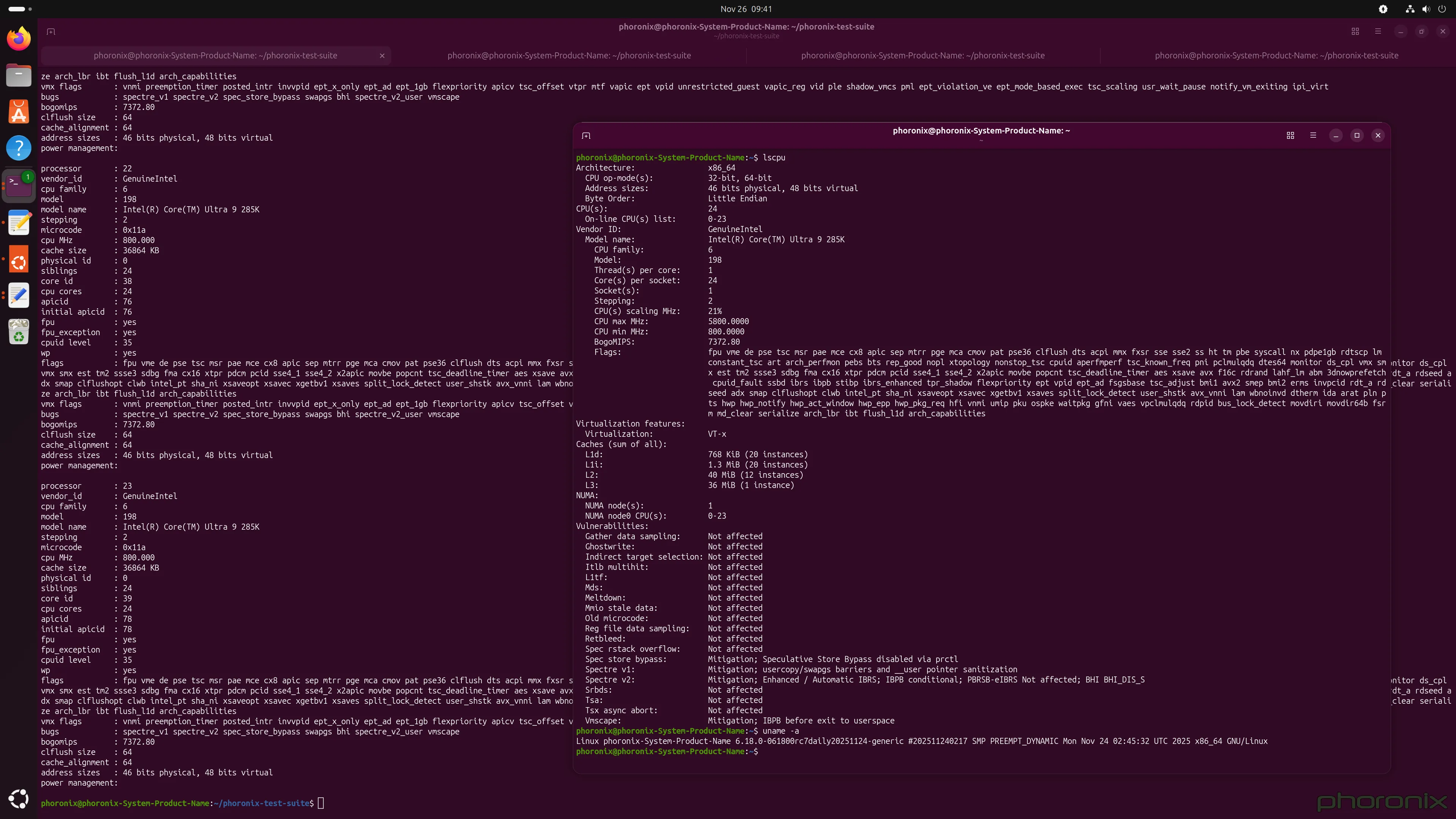Open Ubuntu App Center in dock
This screenshot has width=1456, height=819.
click(x=19, y=112)
